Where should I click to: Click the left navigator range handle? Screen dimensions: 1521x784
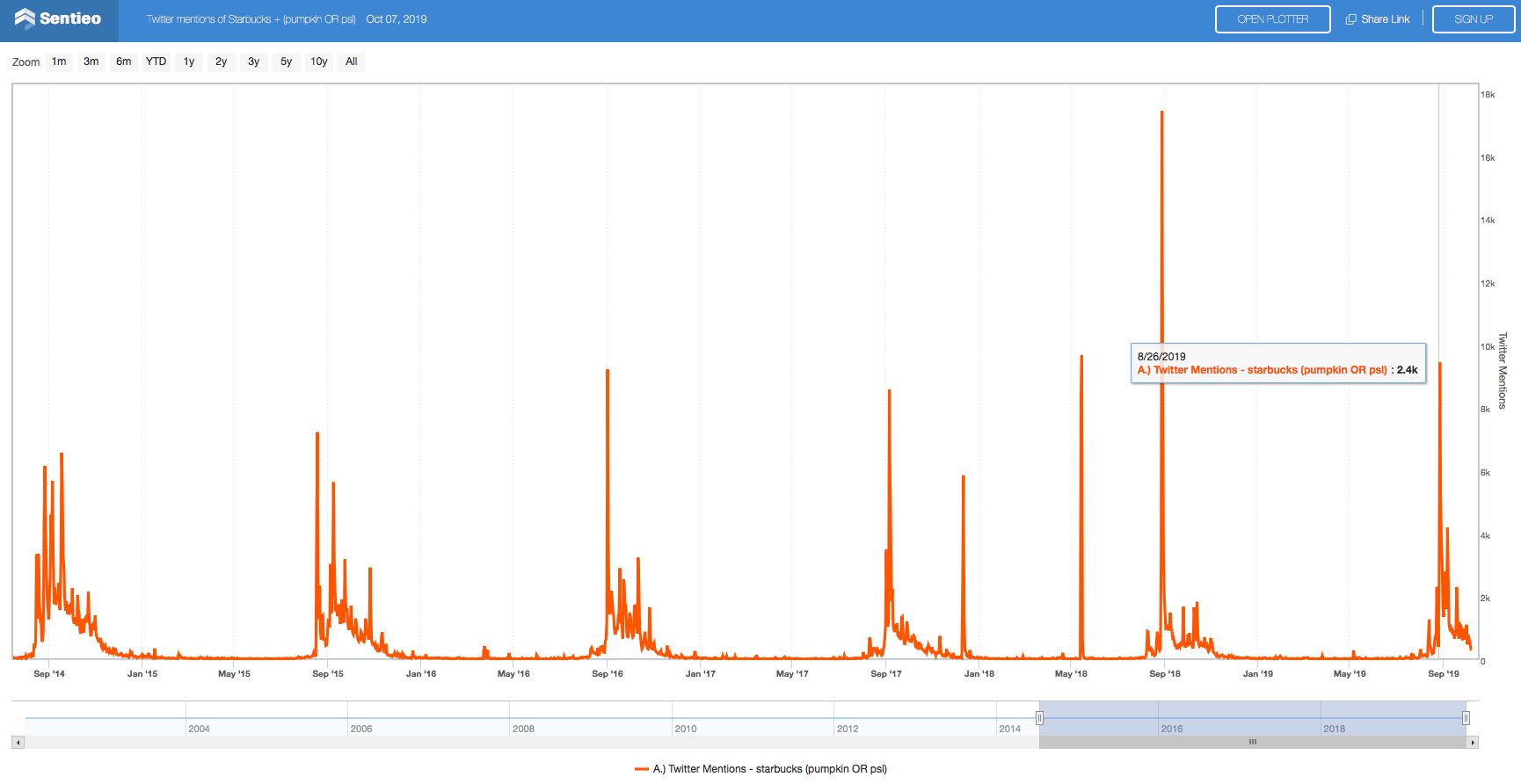[1039, 718]
